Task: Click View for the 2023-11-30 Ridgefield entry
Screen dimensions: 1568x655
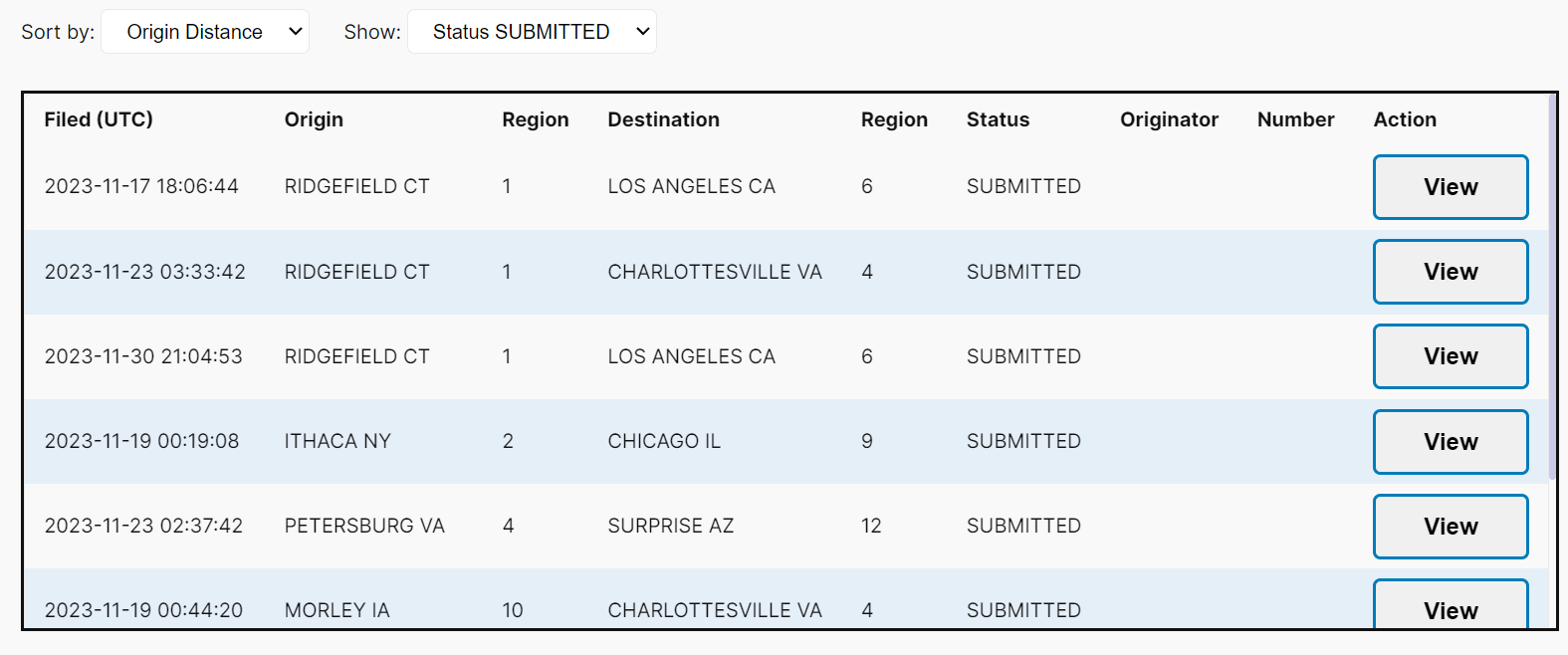Action: tap(1450, 356)
